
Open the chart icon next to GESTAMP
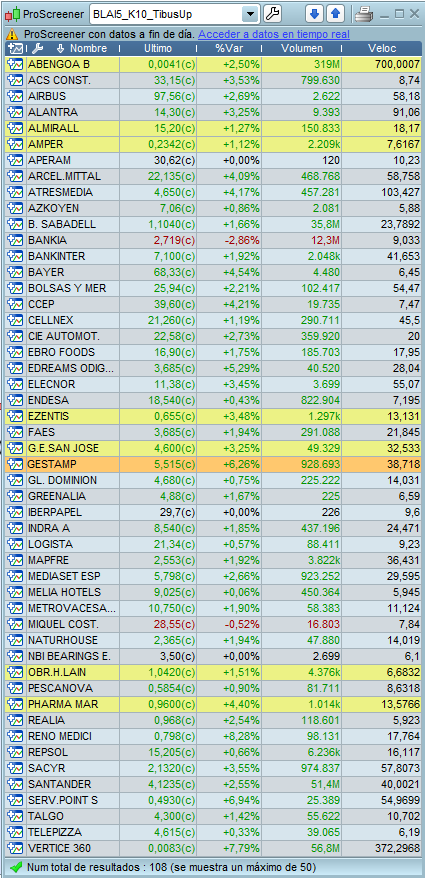point(14,464)
